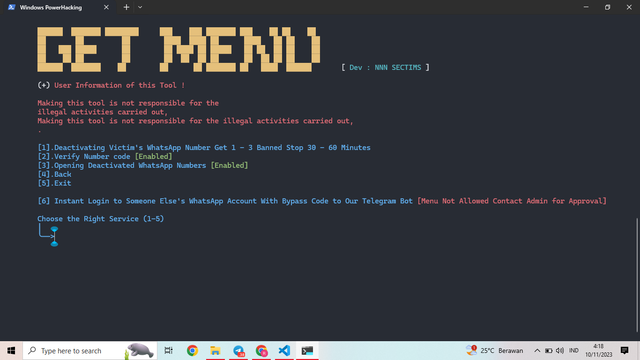The image size is (640, 360).
Task: Click the IND language indicator
Action: pyautogui.click(x=574, y=351)
